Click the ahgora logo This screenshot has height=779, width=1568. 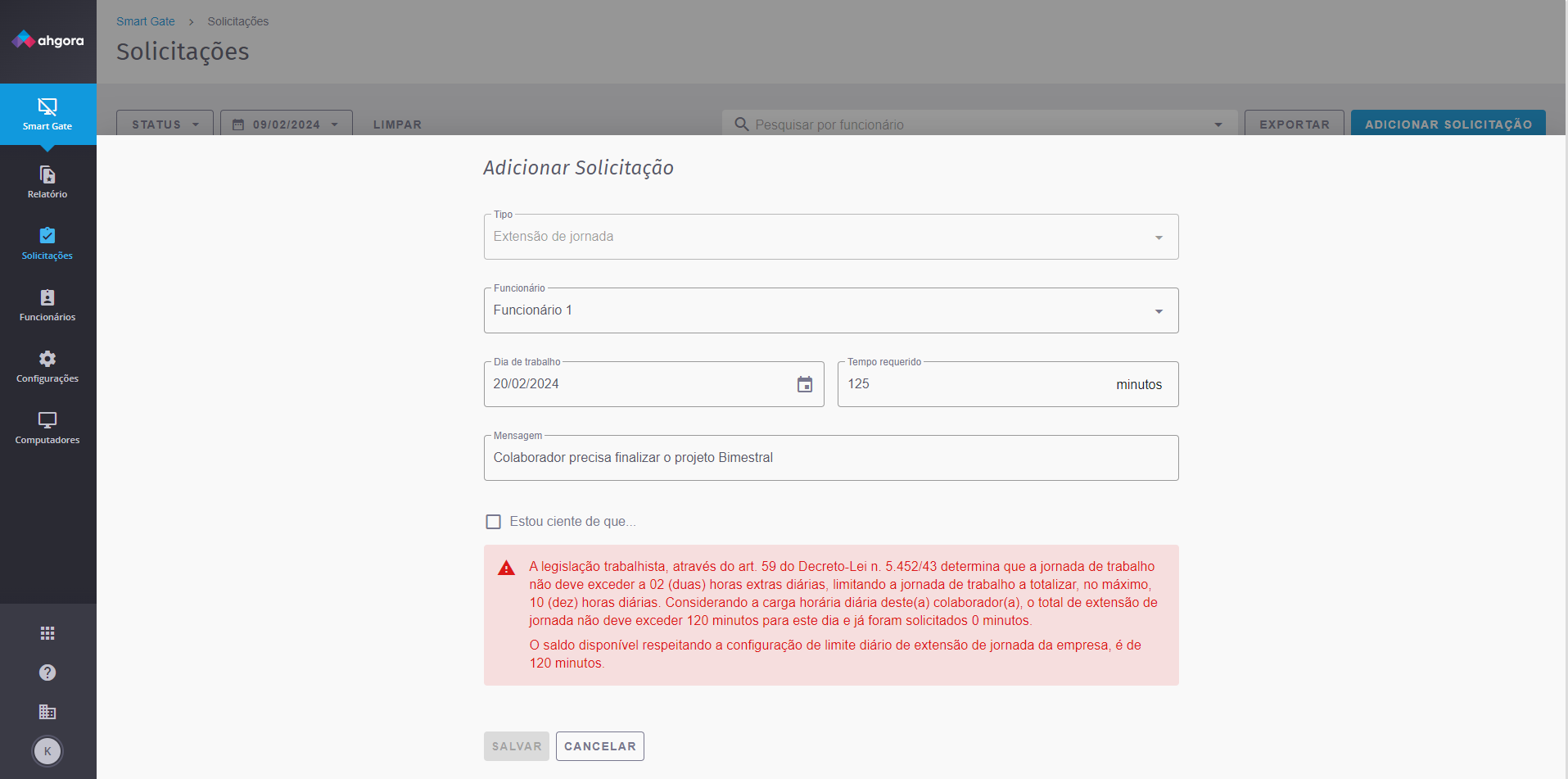point(47,40)
